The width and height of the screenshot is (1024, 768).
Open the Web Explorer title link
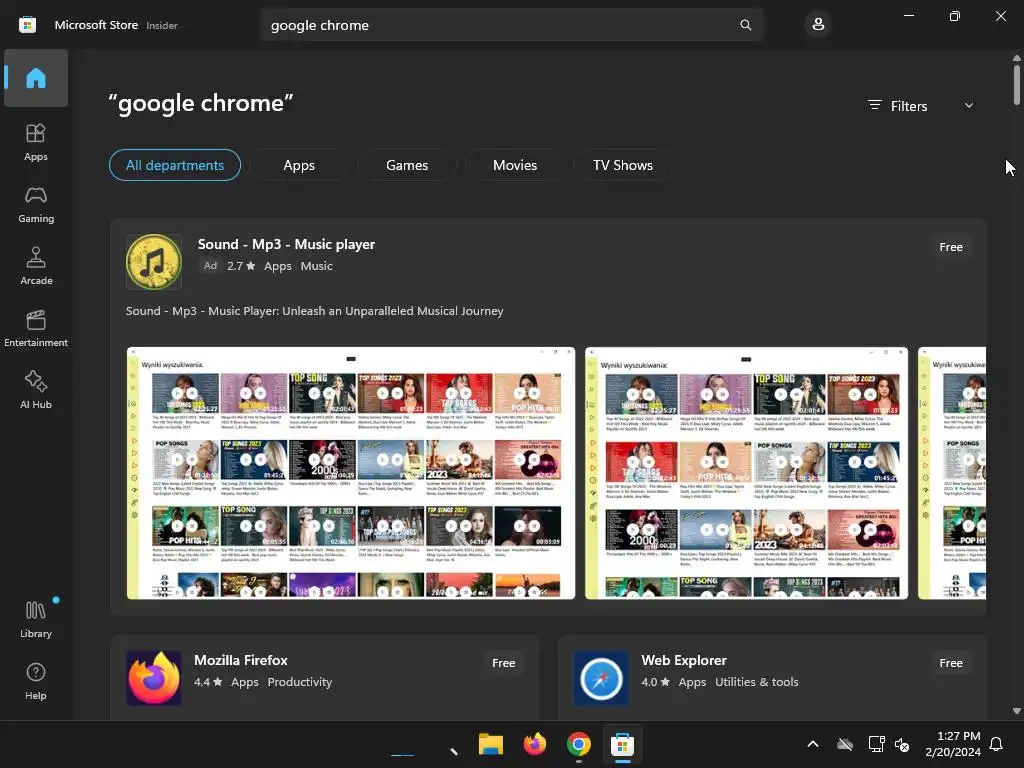(x=684, y=660)
